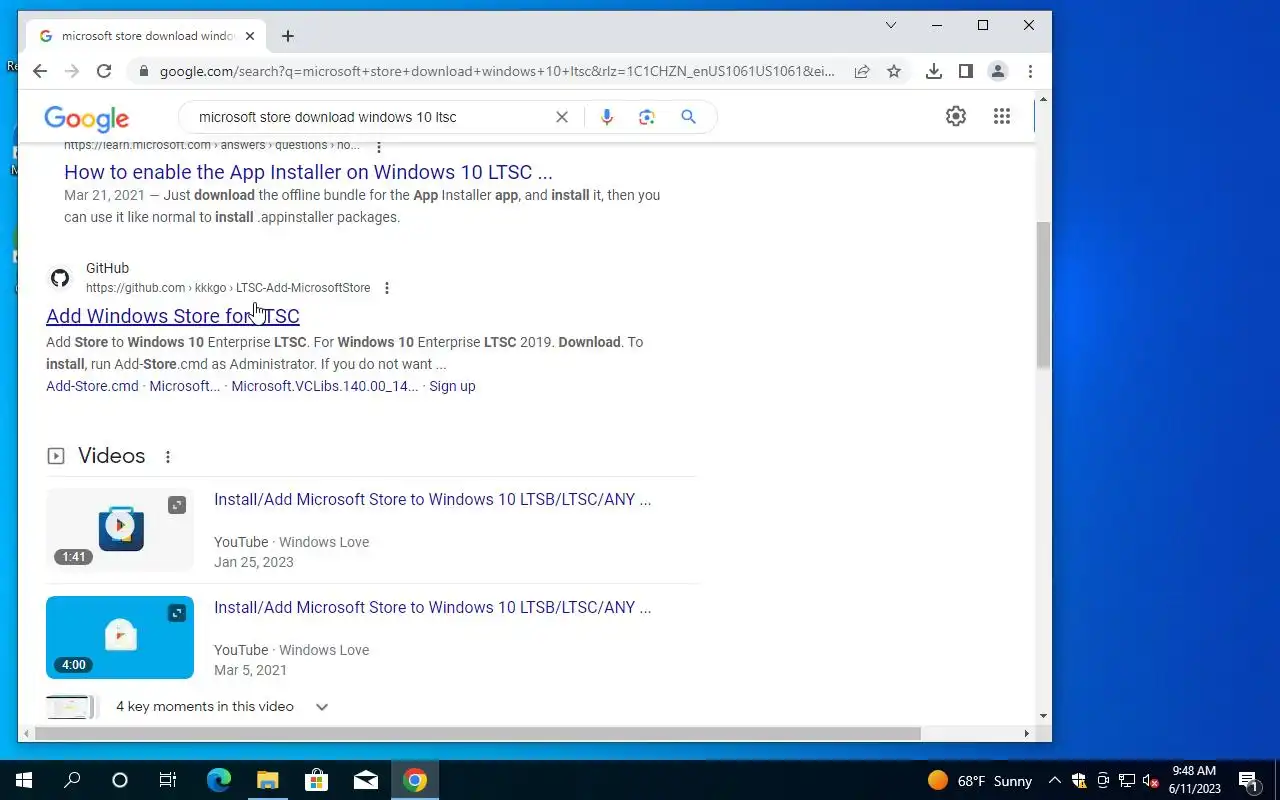Open Microsoft.VCLibs.140.00_14 sitelink

tap(325, 386)
